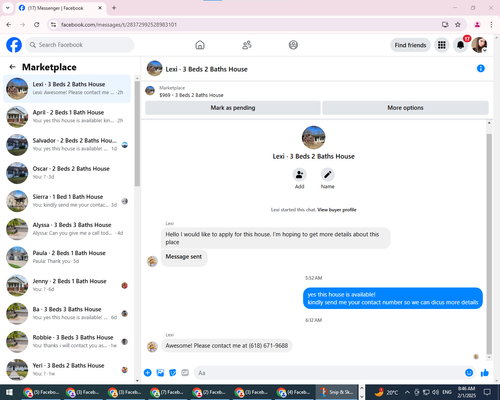Click the large Lexi listing photo
Image resolution: width=500 pixels, height=400 pixels.
click(313, 137)
